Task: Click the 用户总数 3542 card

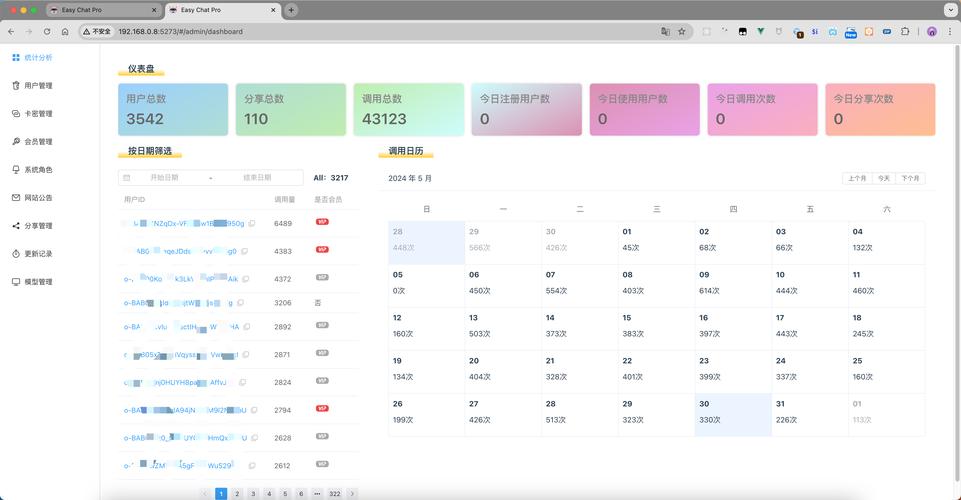Action: pyautogui.click(x=173, y=110)
